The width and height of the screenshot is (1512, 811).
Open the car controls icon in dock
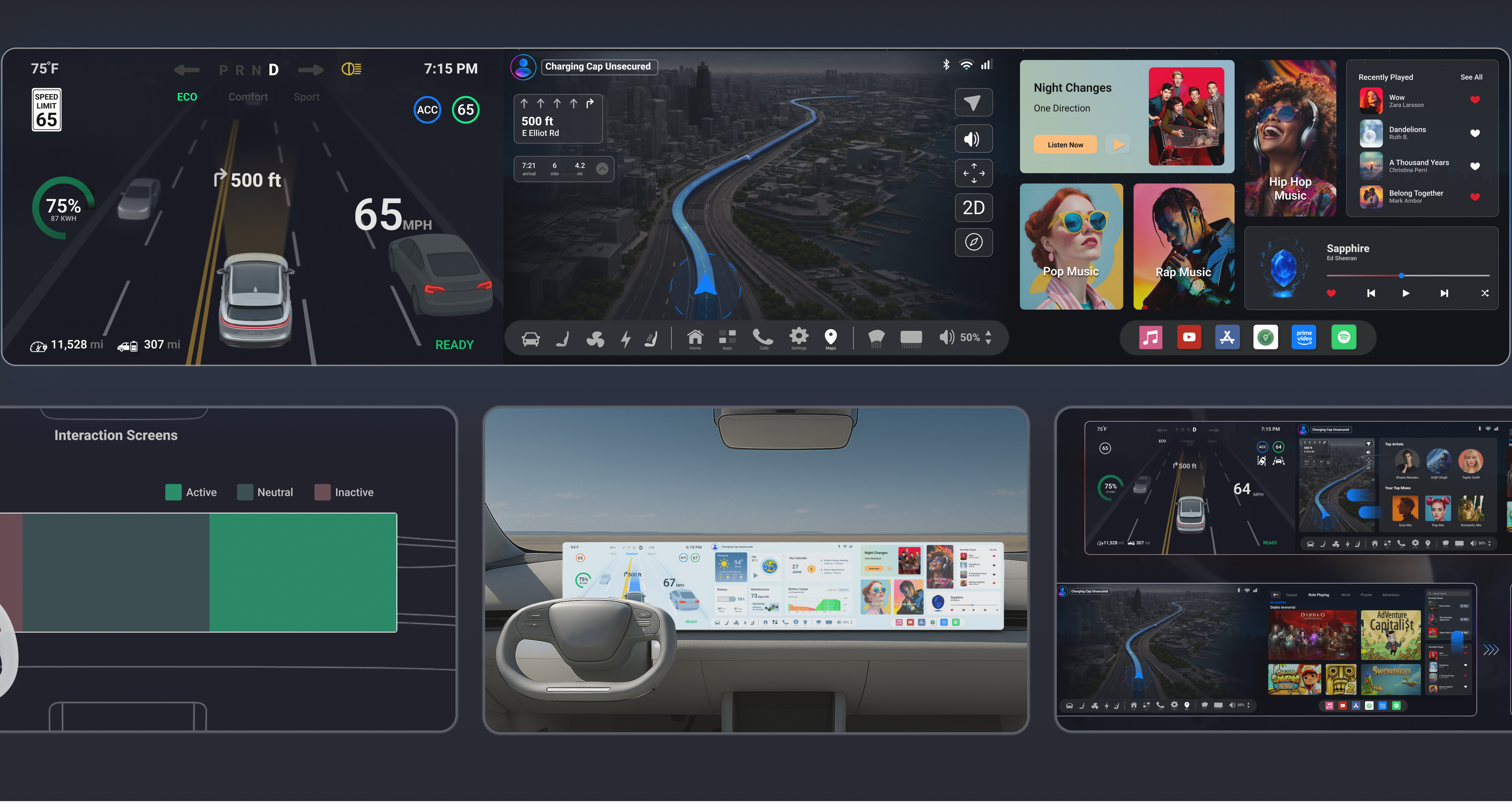coord(531,339)
